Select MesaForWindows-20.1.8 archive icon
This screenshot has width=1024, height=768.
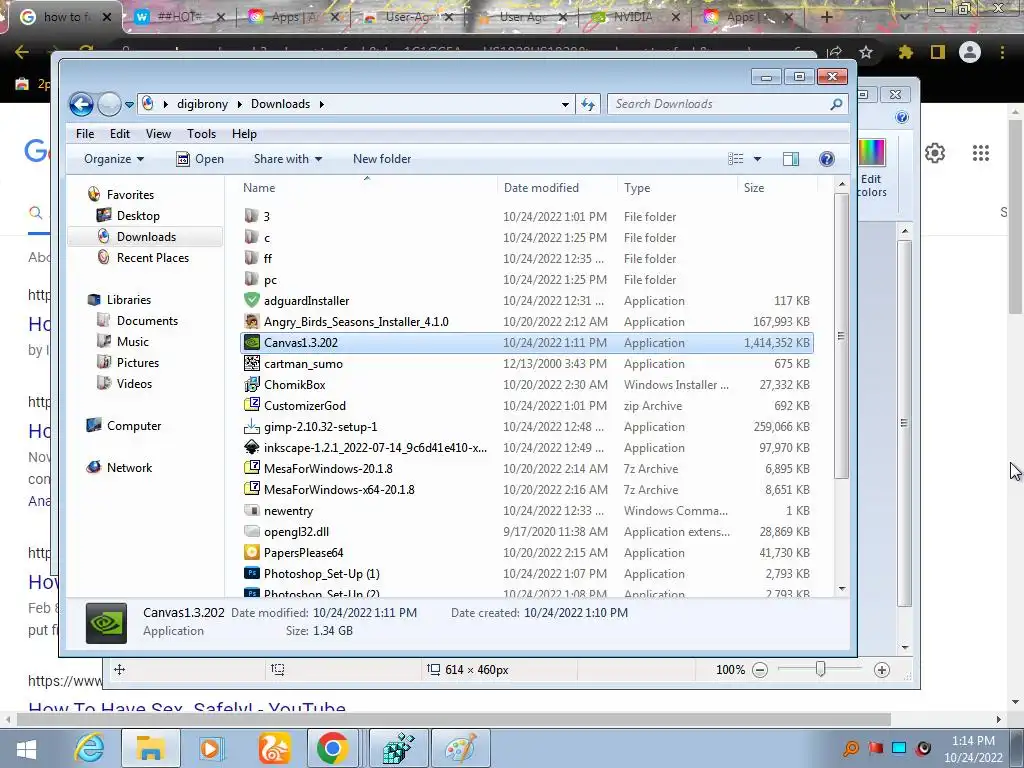(251, 468)
